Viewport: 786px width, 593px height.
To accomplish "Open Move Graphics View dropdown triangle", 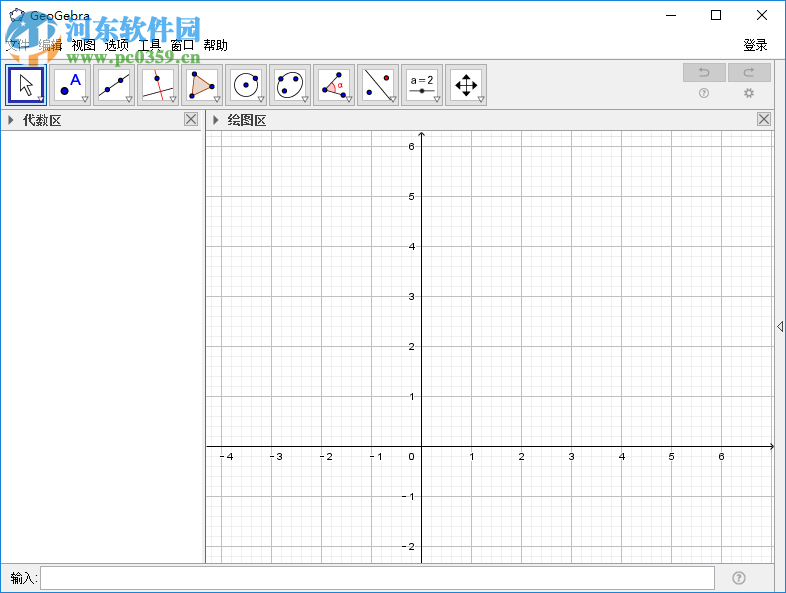I will tap(481, 99).
